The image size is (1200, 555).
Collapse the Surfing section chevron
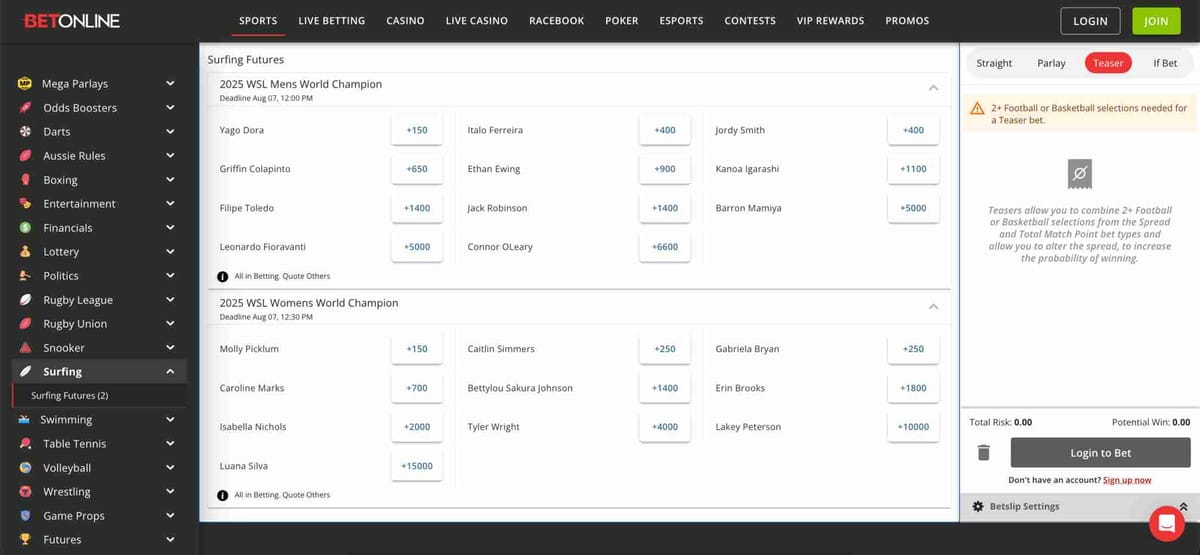[x=170, y=372]
